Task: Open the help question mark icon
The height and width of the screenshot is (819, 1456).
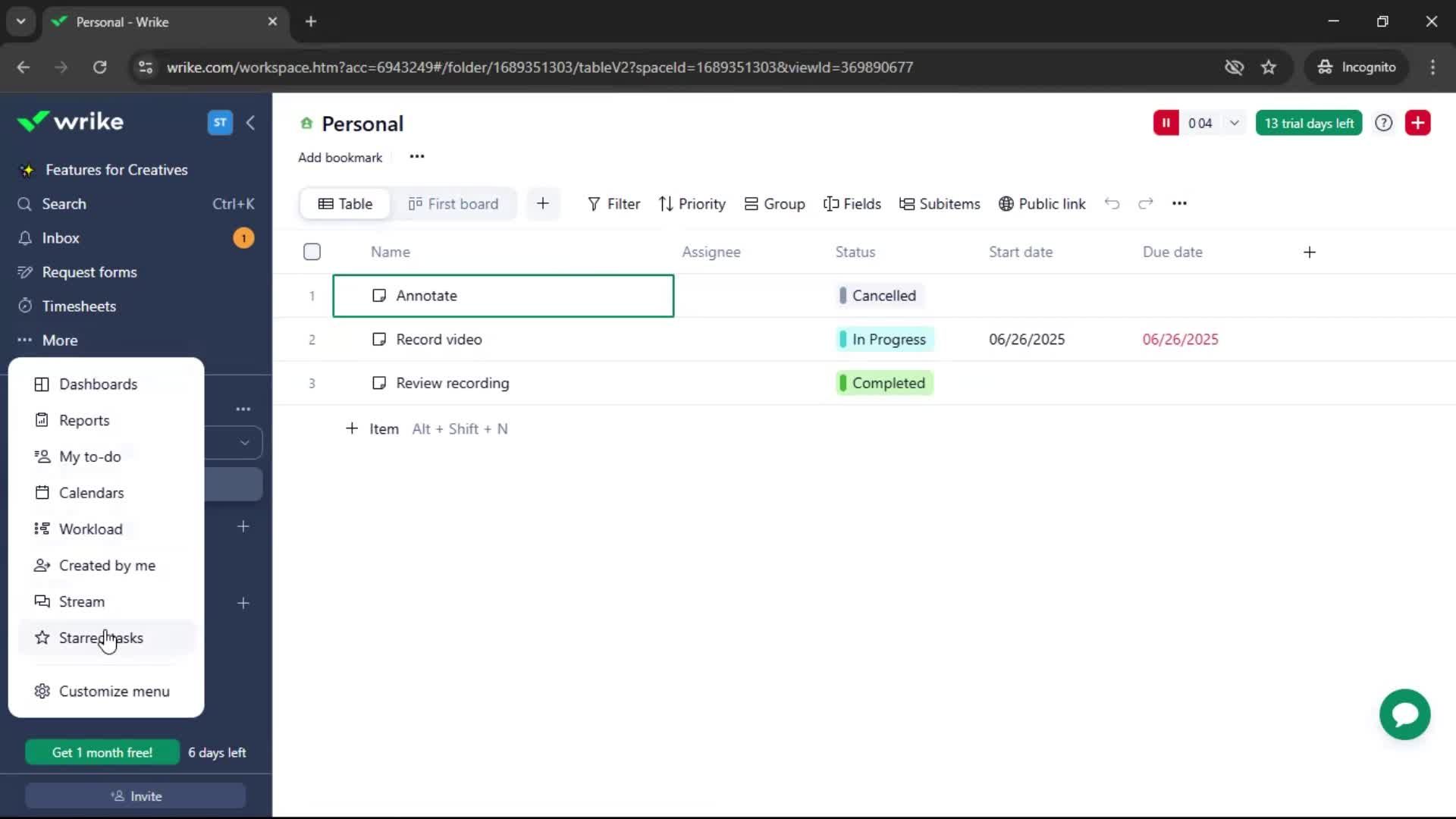Action: (x=1384, y=123)
